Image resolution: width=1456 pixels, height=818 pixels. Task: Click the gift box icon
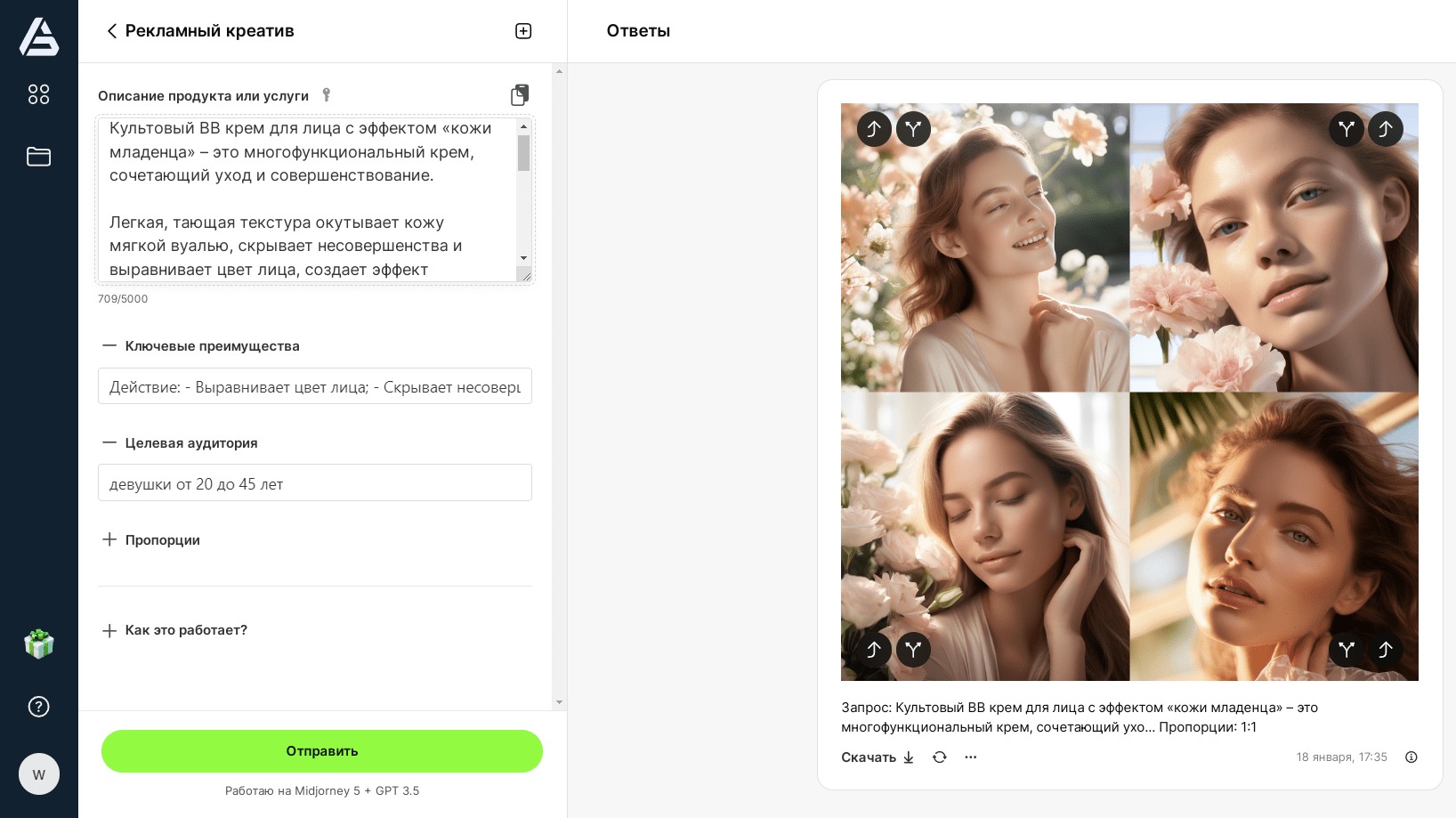[39, 644]
